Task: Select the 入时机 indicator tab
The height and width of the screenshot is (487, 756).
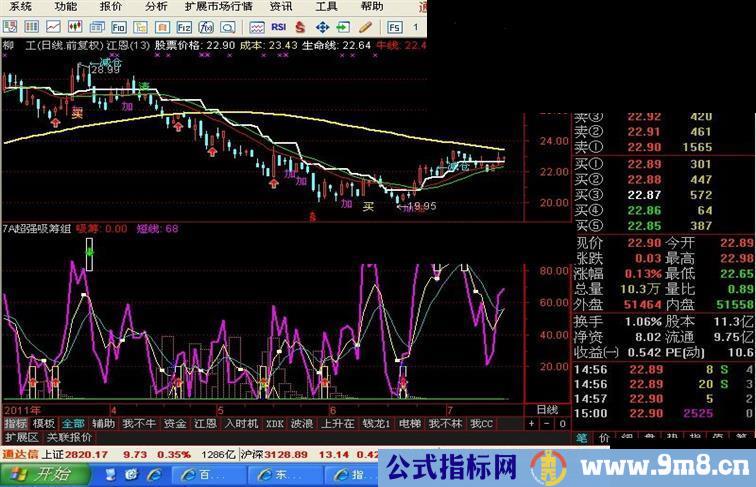Action: pos(241,424)
